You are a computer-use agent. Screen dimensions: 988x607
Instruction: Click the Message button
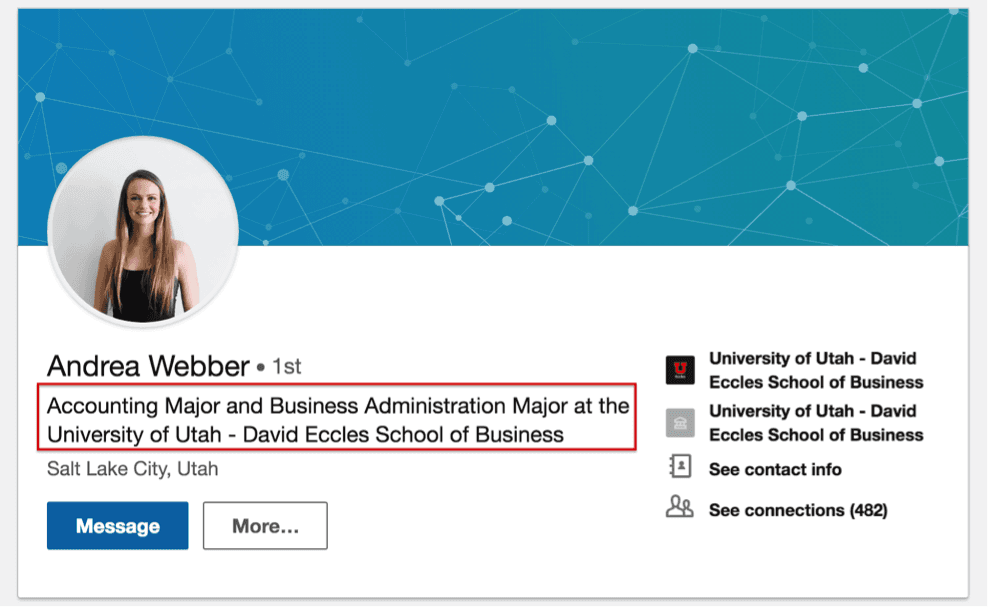117,526
